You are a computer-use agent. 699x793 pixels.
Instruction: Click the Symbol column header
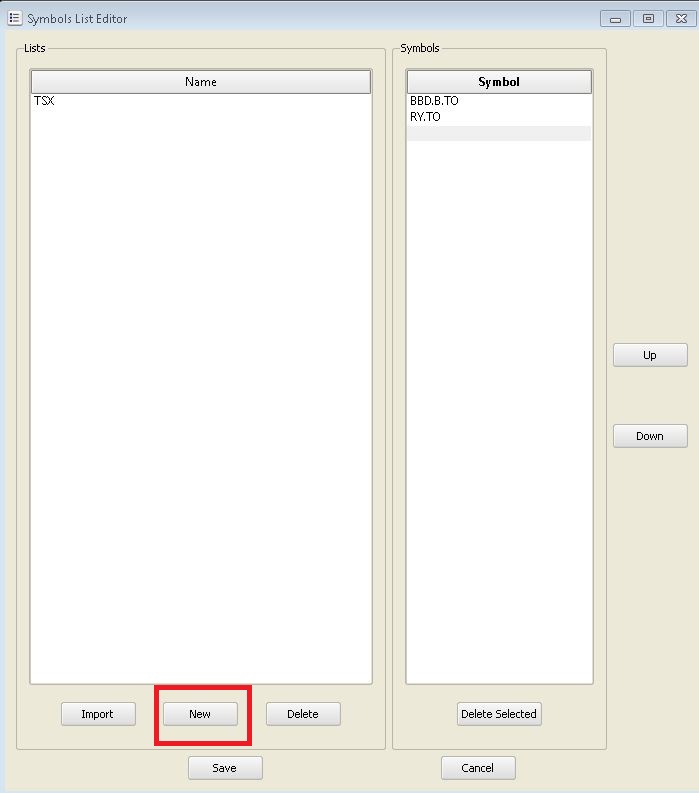click(x=499, y=82)
